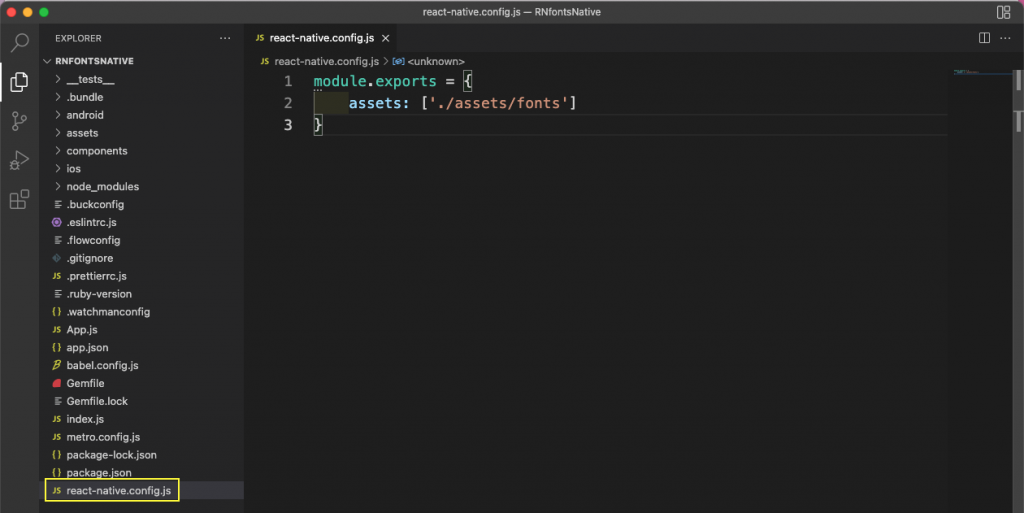Click line number 3 in gutter
The width and height of the screenshot is (1024, 513).
(x=288, y=125)
